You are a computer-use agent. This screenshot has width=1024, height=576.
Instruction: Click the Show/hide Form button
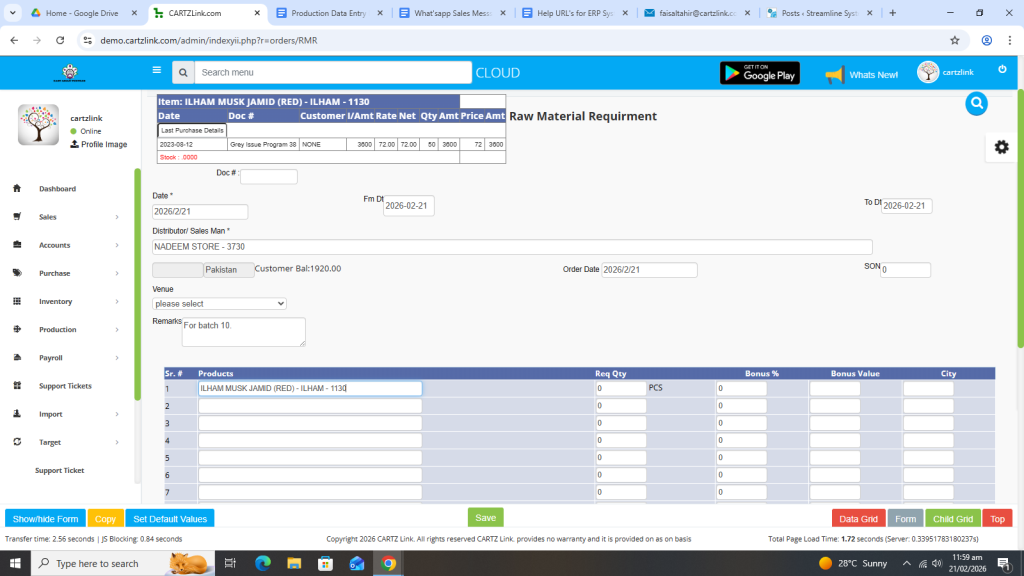[x=45, y=519]
